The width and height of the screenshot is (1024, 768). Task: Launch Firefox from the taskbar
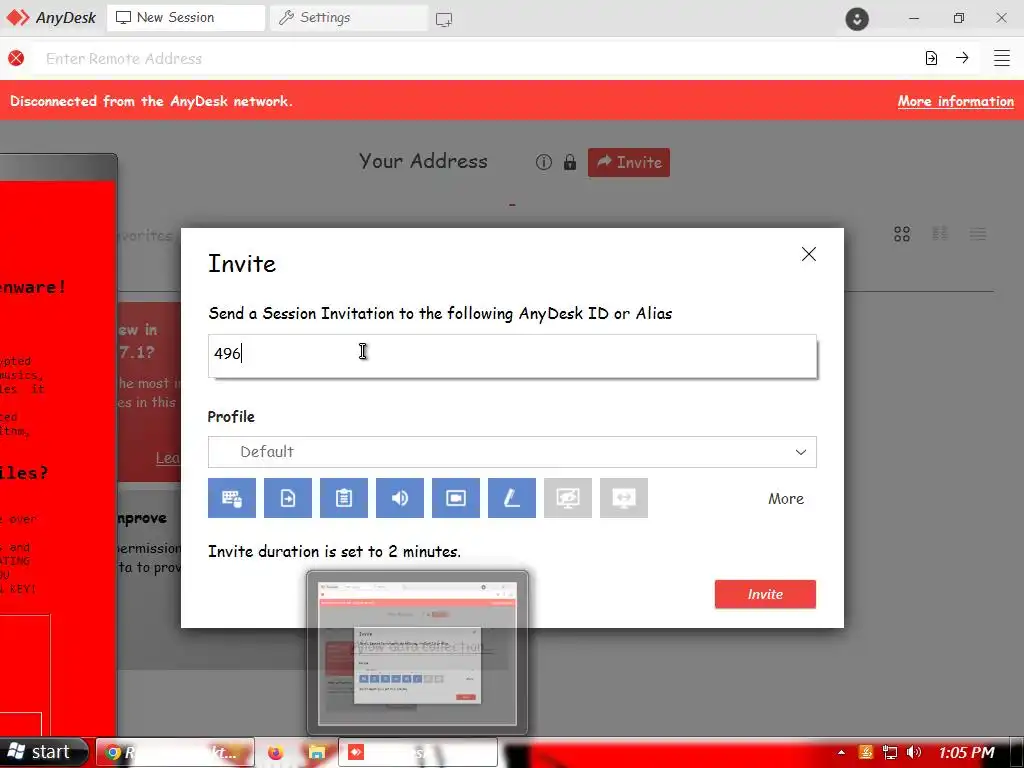tap(276, 753)
